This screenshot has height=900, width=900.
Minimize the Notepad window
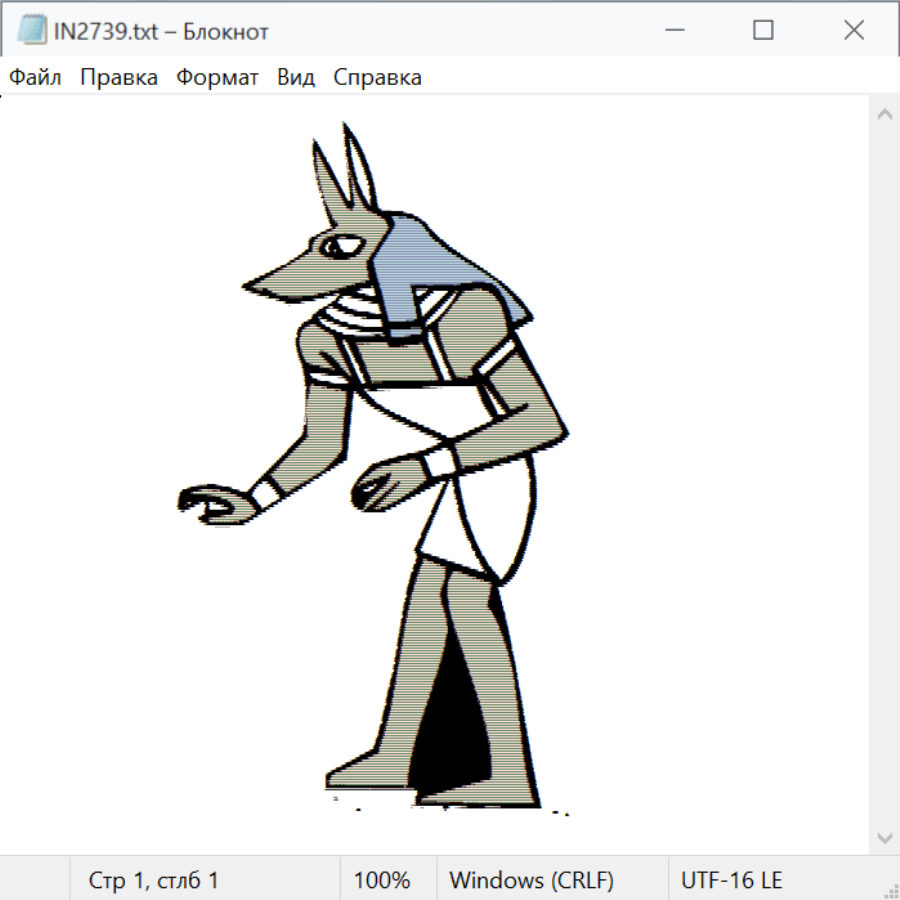672,31
